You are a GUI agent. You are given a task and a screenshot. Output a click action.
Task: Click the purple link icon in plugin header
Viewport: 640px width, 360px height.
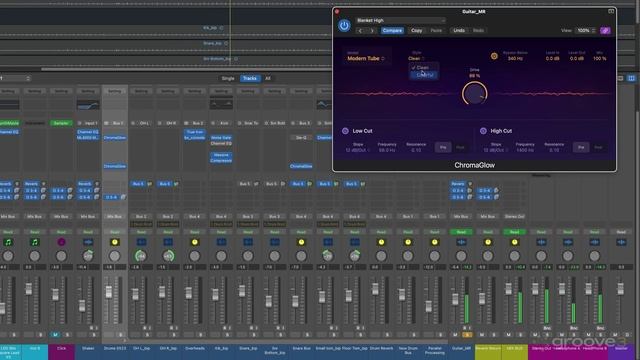point(605,31)
